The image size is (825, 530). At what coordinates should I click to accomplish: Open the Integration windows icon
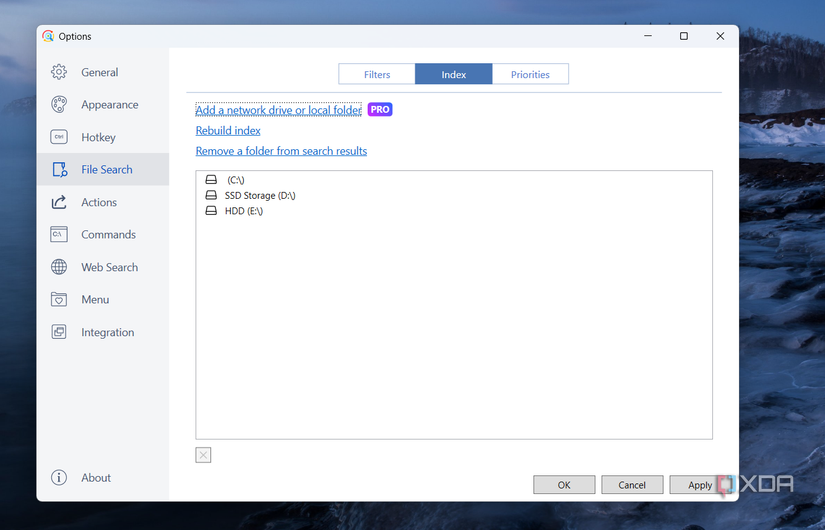pos(59,332)
